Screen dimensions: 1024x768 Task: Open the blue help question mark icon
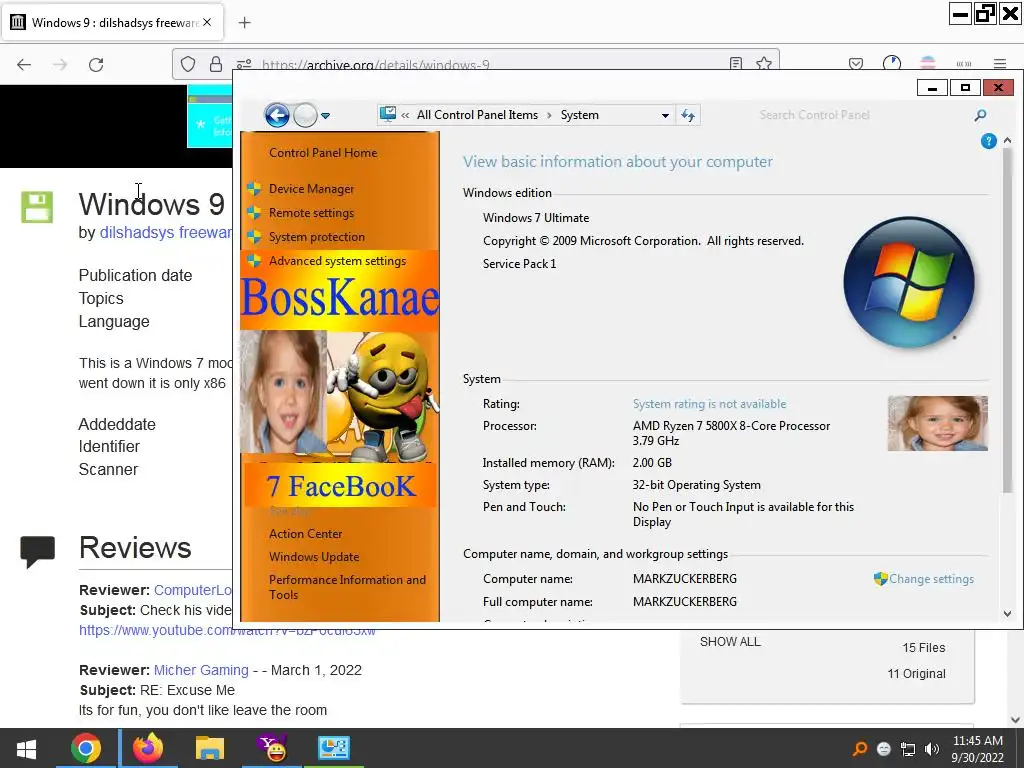click(988, 141)
